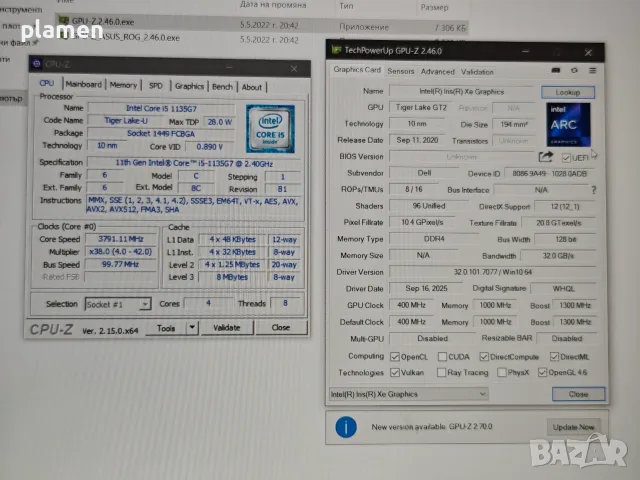Screen dimensions: 640x480
Task: Open the Validation tab in GPU-Z
Action: 477,72
